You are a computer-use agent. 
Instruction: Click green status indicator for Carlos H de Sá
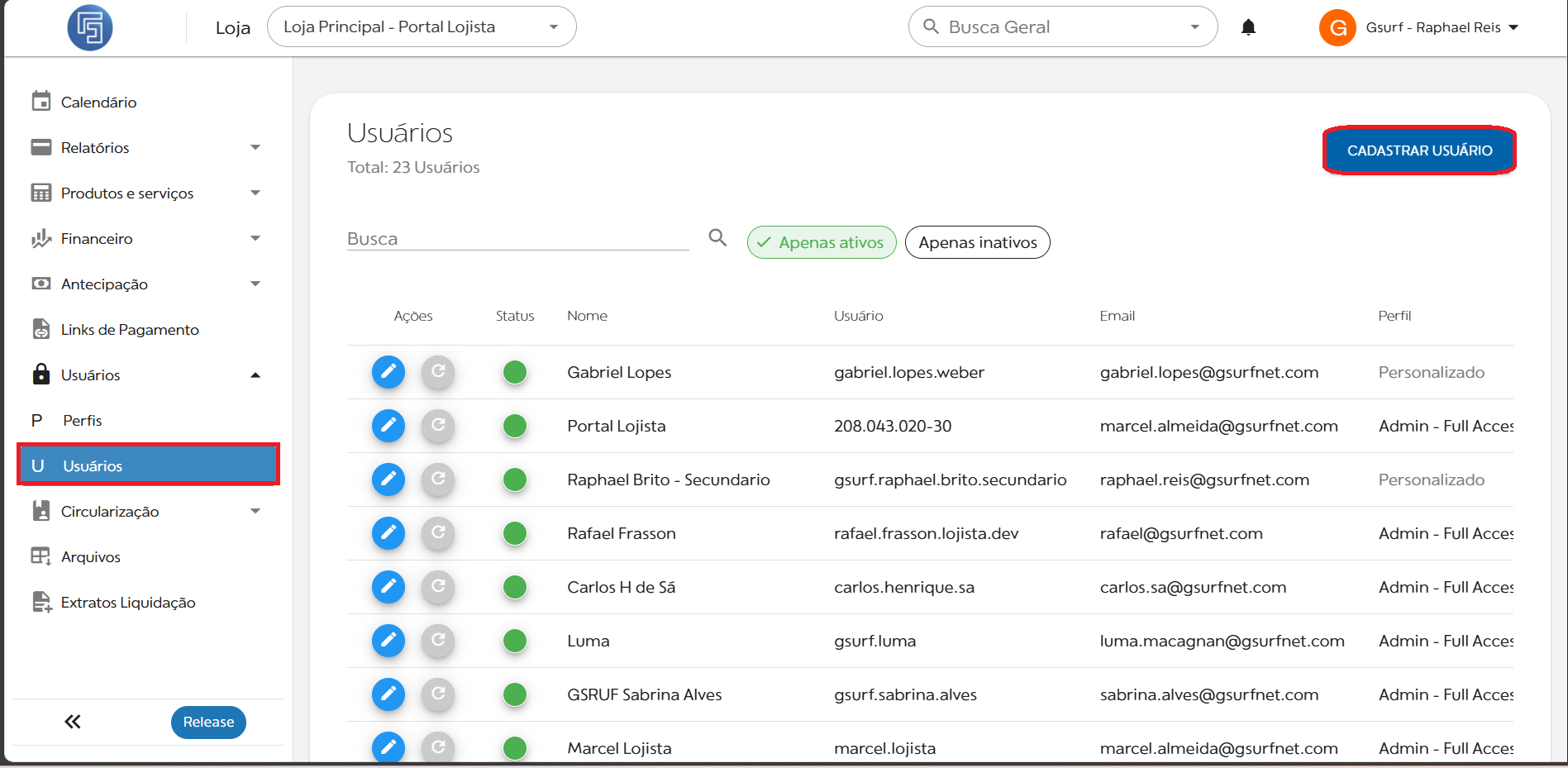click(515, 587)
